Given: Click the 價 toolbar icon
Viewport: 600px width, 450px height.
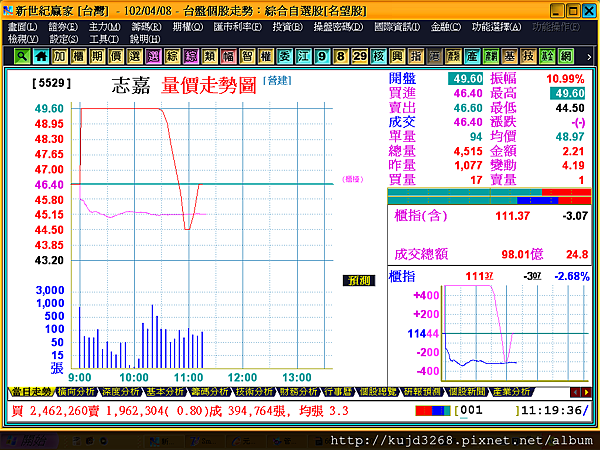Looking at the screenshot, I should pyautogui.click(x=116, y=56).
